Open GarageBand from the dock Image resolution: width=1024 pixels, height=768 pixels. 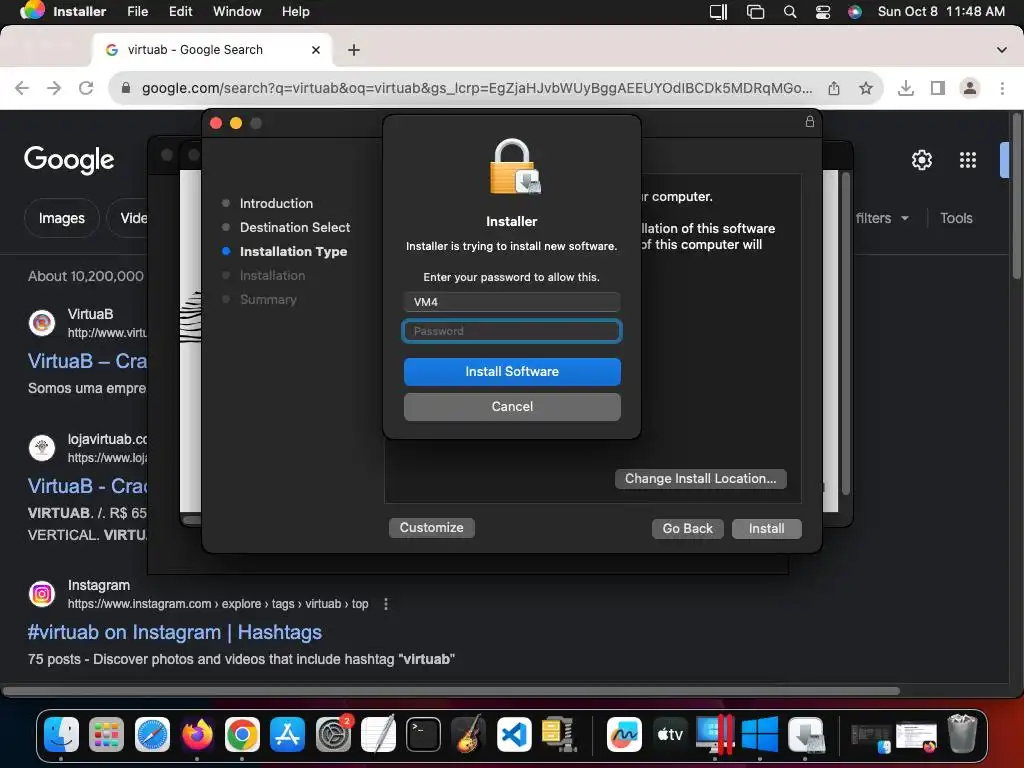click(x=468, y=735)
